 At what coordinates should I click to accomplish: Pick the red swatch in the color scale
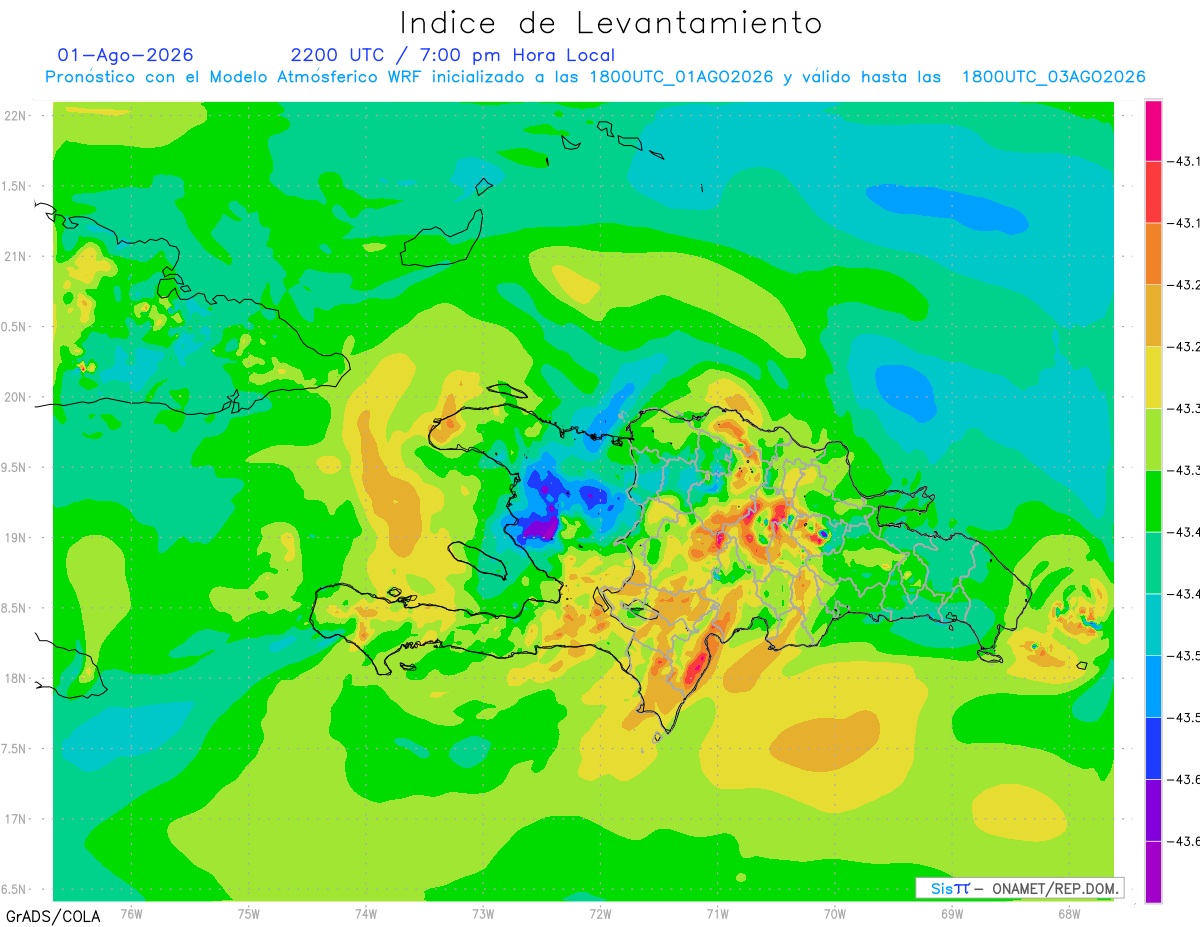point(1153,192)
